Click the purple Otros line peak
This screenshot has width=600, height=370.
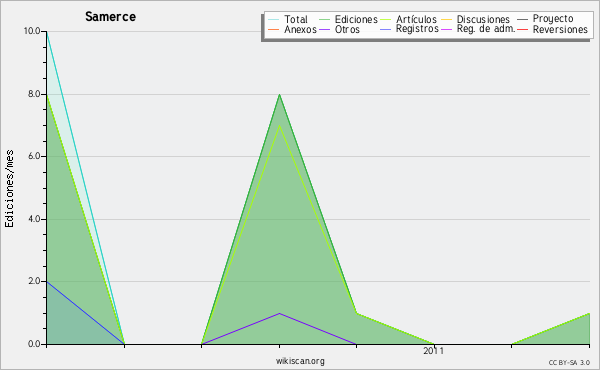pyautogui.click(x=280, y=313)
